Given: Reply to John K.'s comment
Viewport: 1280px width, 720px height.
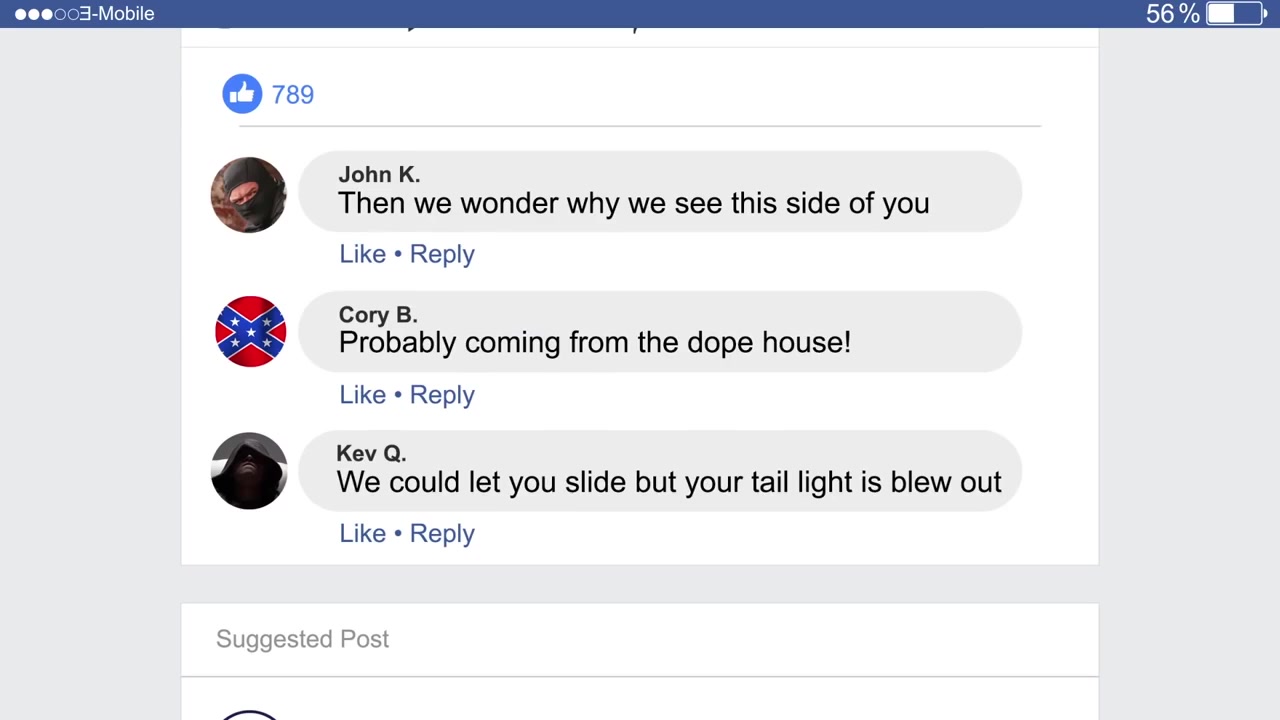Looking at the screenshot, I should point(441,254).
